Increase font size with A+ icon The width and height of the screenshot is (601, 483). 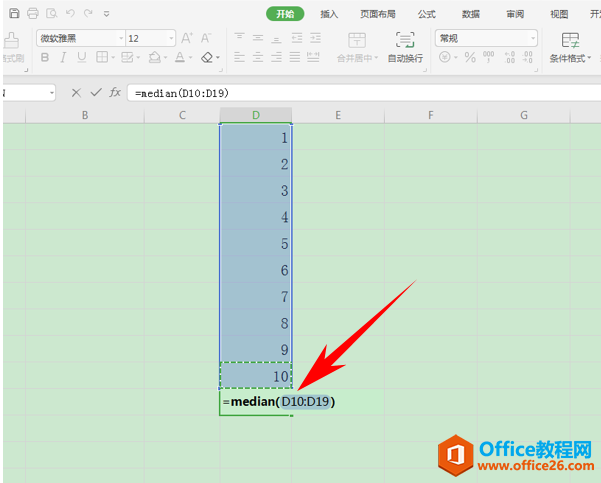click(187, 38)
